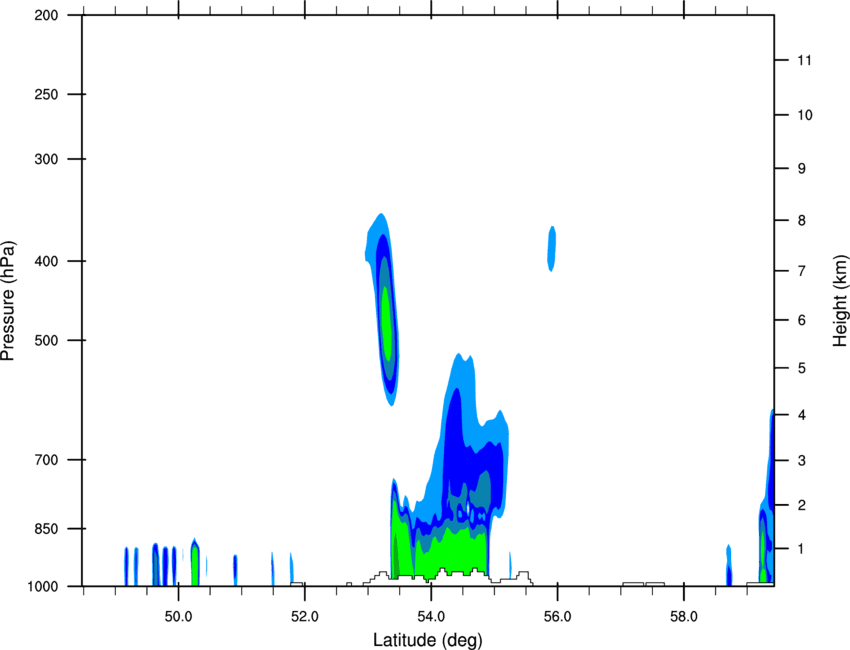Screen dimensions: 850x650
Task: Click the 52.0 latitude label
Action: (305, 617)
